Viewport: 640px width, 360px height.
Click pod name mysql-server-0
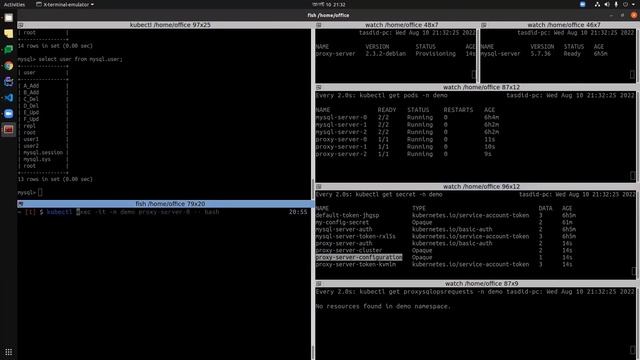(x=341, y=118)
